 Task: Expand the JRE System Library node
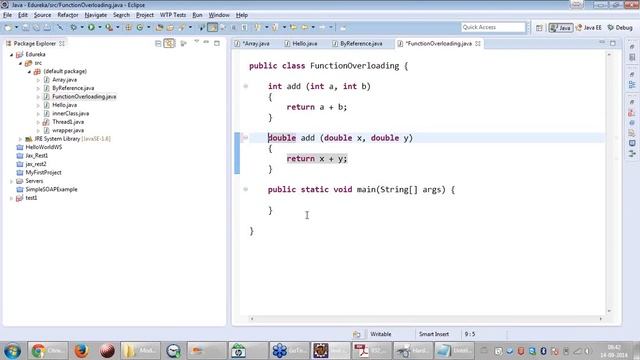[x=20, y=139]
